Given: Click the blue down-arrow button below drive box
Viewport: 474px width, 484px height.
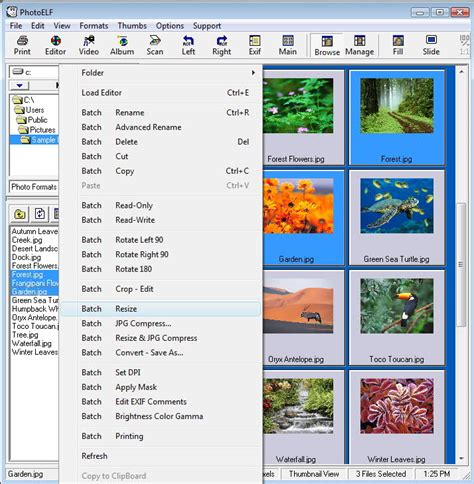Looking at the screenshot, I should point(20,86).
